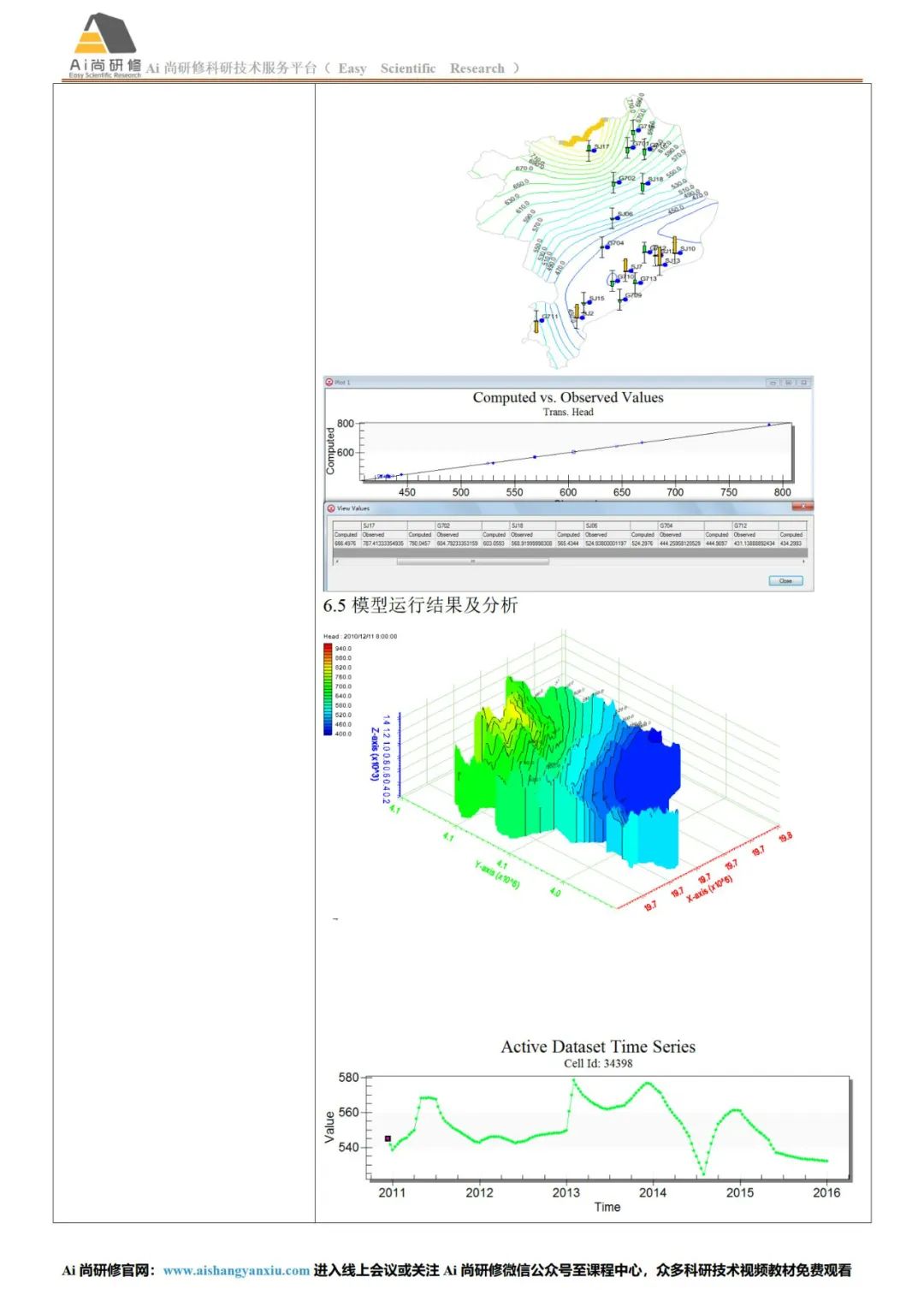
Task: Click the 2013 tick on Time axis
Action: point(566,1192)
